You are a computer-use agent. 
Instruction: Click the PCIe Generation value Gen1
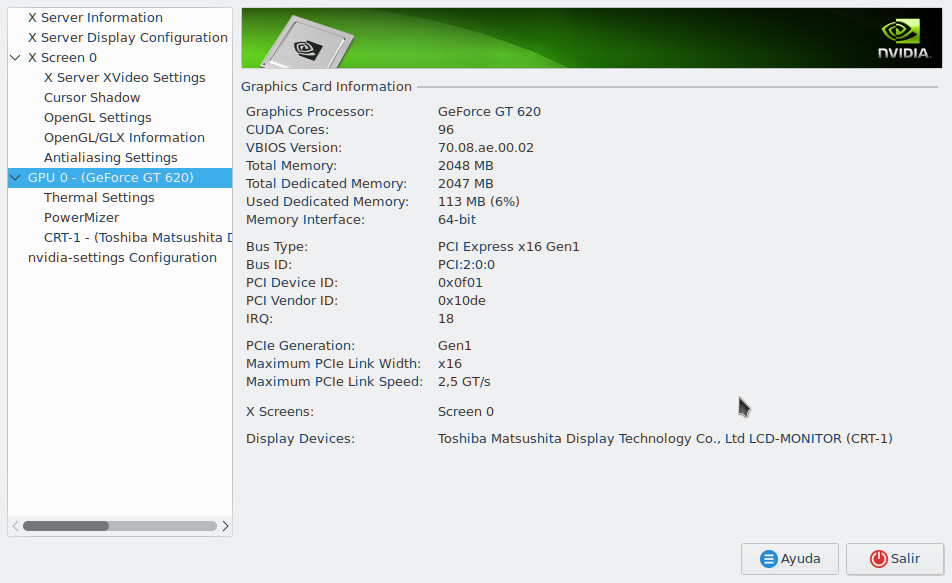pyautogui.click(x=455, y=346)
